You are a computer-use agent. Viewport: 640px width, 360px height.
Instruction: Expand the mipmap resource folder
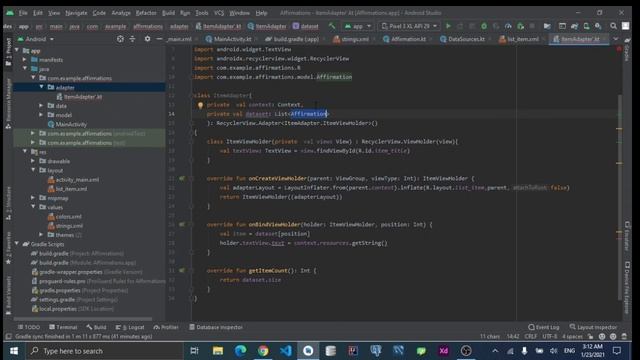(x=33, y=198)
